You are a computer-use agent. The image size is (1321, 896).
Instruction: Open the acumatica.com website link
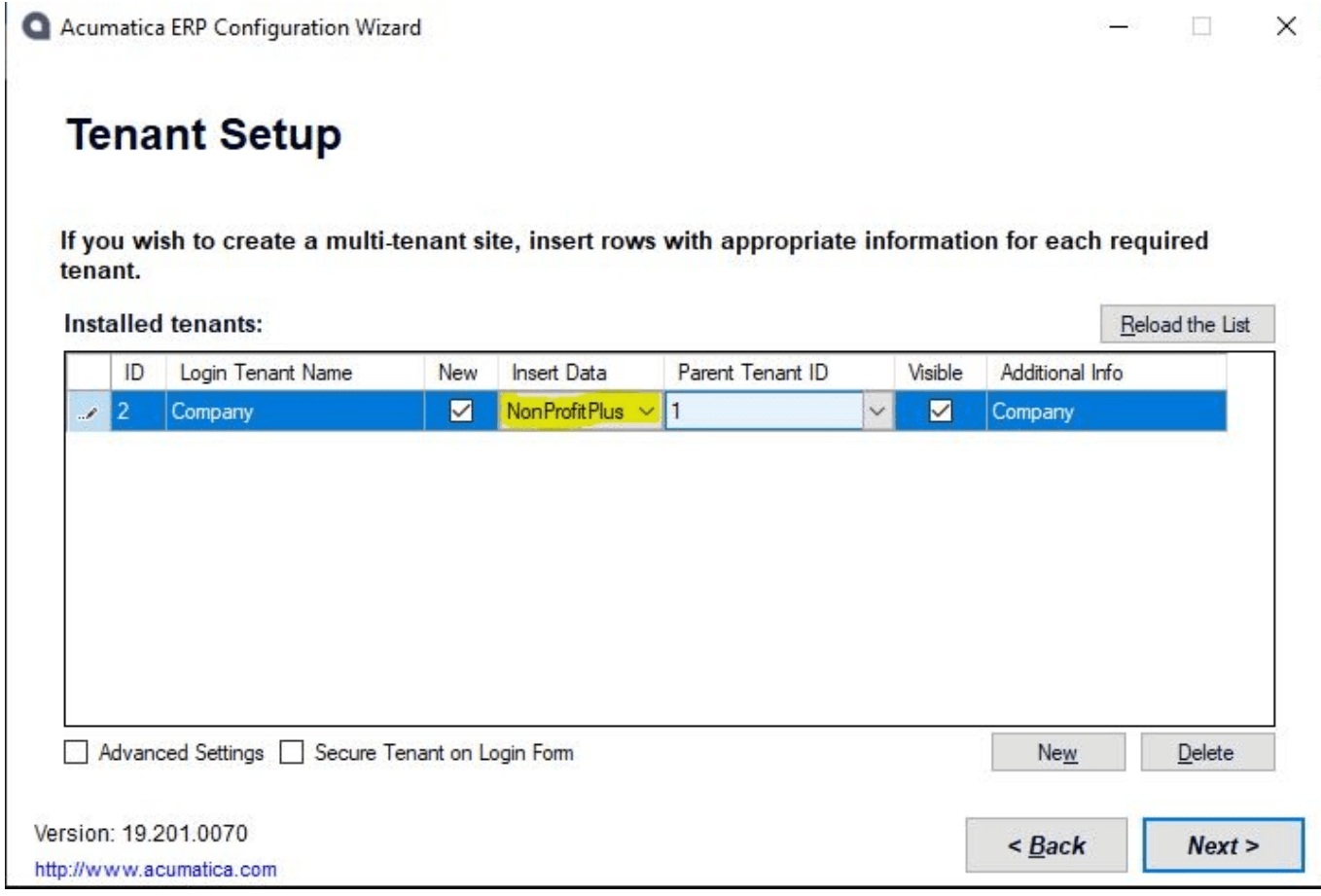click(156, 870)
